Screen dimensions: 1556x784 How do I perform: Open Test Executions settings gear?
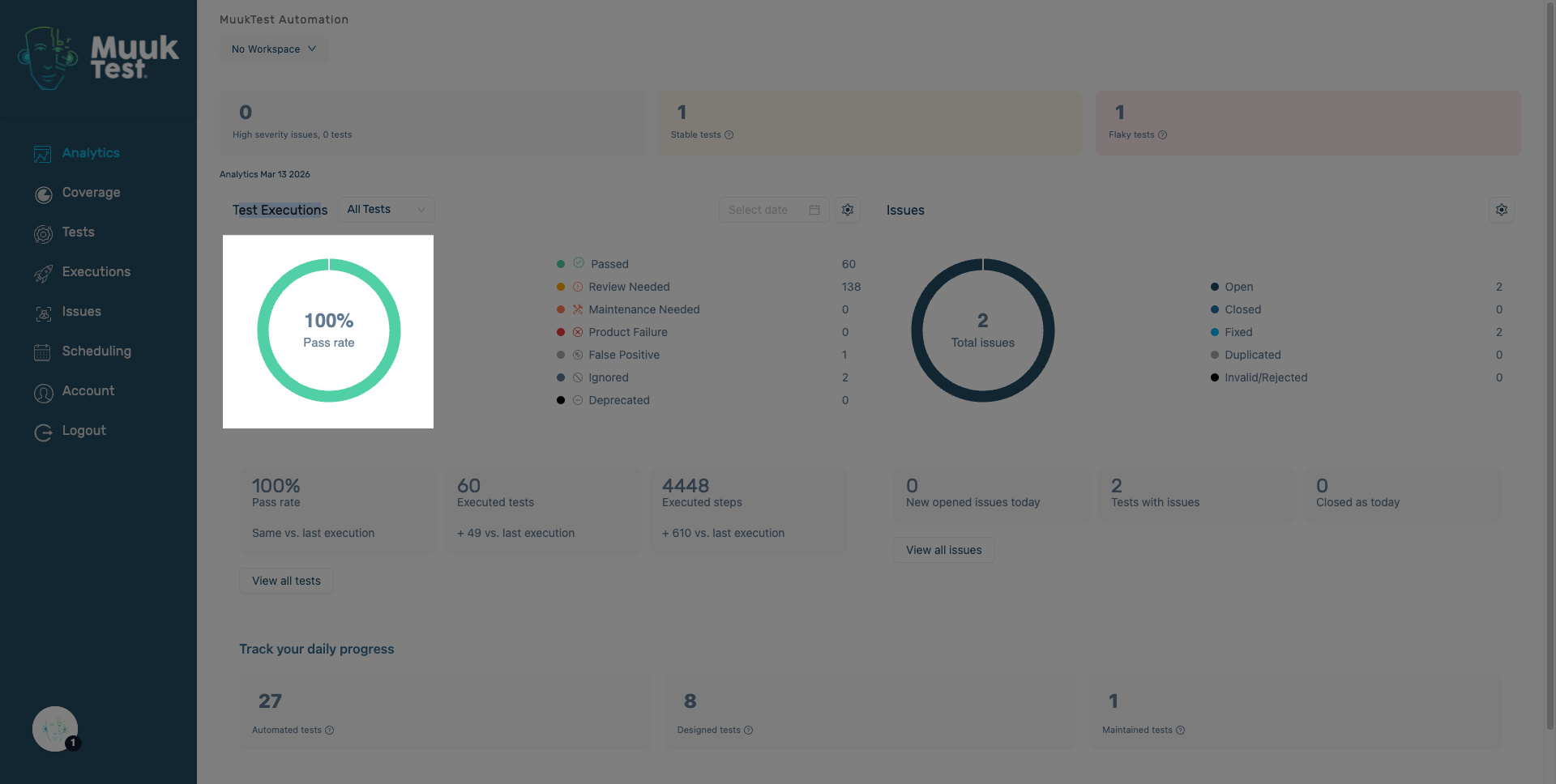point(848,210)
